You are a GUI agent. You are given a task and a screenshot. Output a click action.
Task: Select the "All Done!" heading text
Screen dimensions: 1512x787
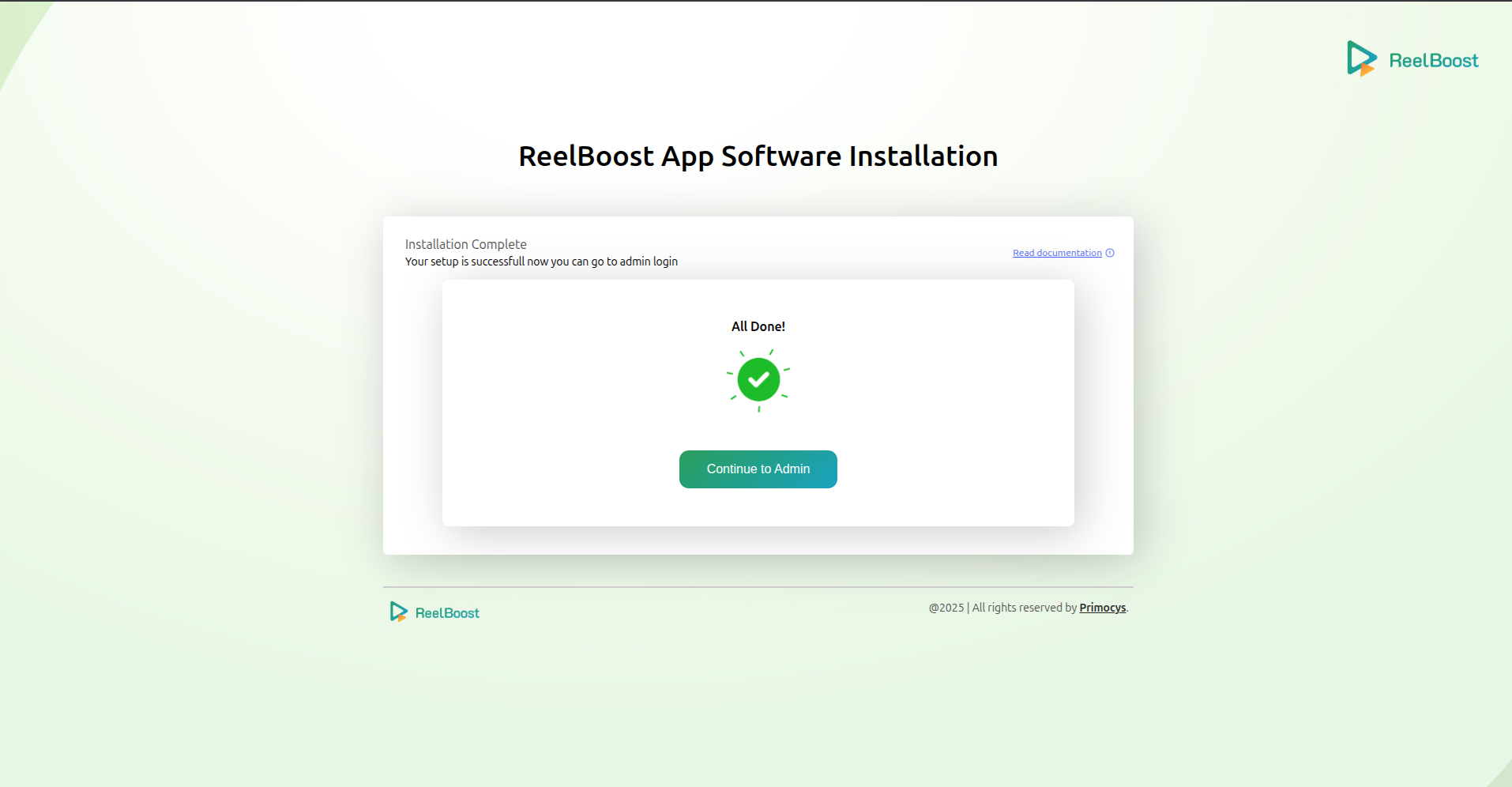[x=758, y=326]
